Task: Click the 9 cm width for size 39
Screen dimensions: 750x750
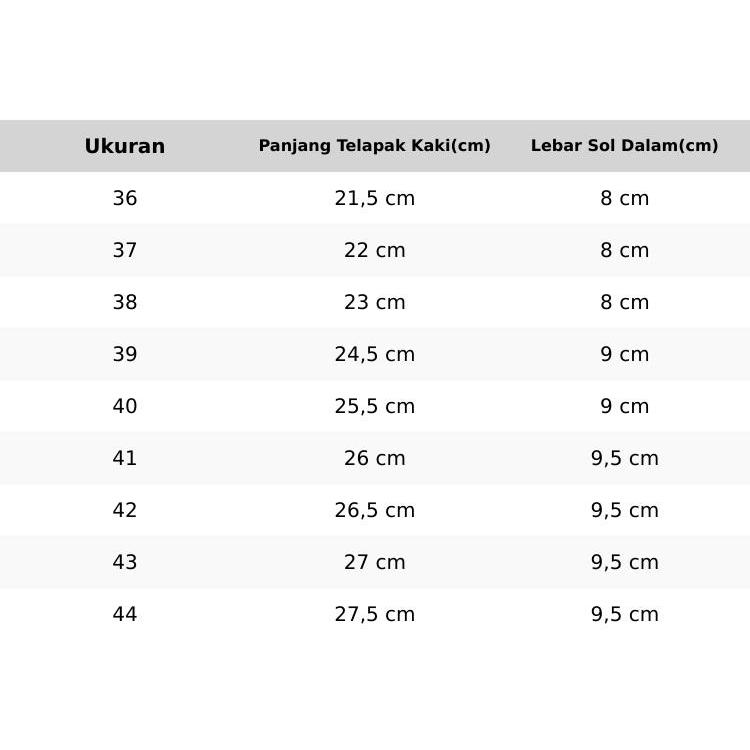Action: tap(624, 354)
